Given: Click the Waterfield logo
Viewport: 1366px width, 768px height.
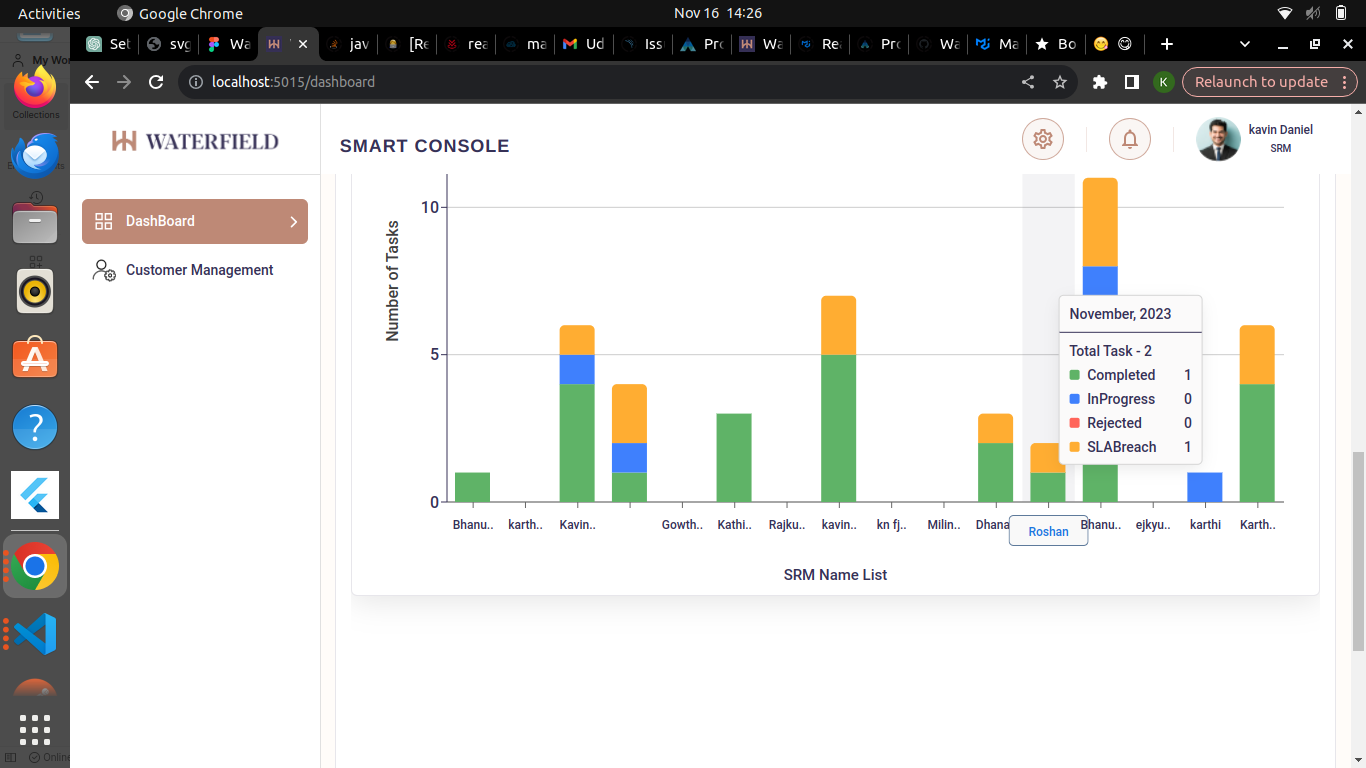Looking at the screenshot, I should (194, 140).
